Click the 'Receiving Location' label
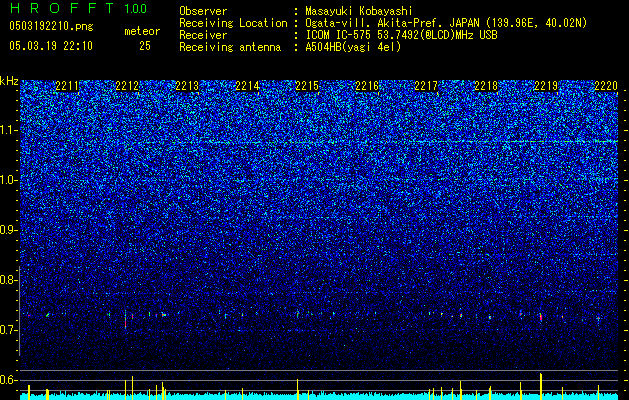This screenshot has width=629, height=400. click(x=233, y=23)
